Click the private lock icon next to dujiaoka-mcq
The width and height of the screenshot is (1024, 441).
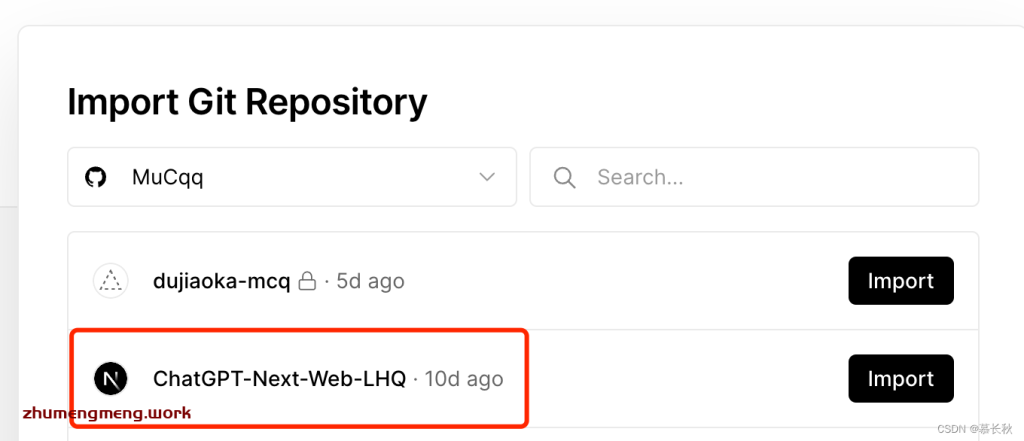coord(307,281)
